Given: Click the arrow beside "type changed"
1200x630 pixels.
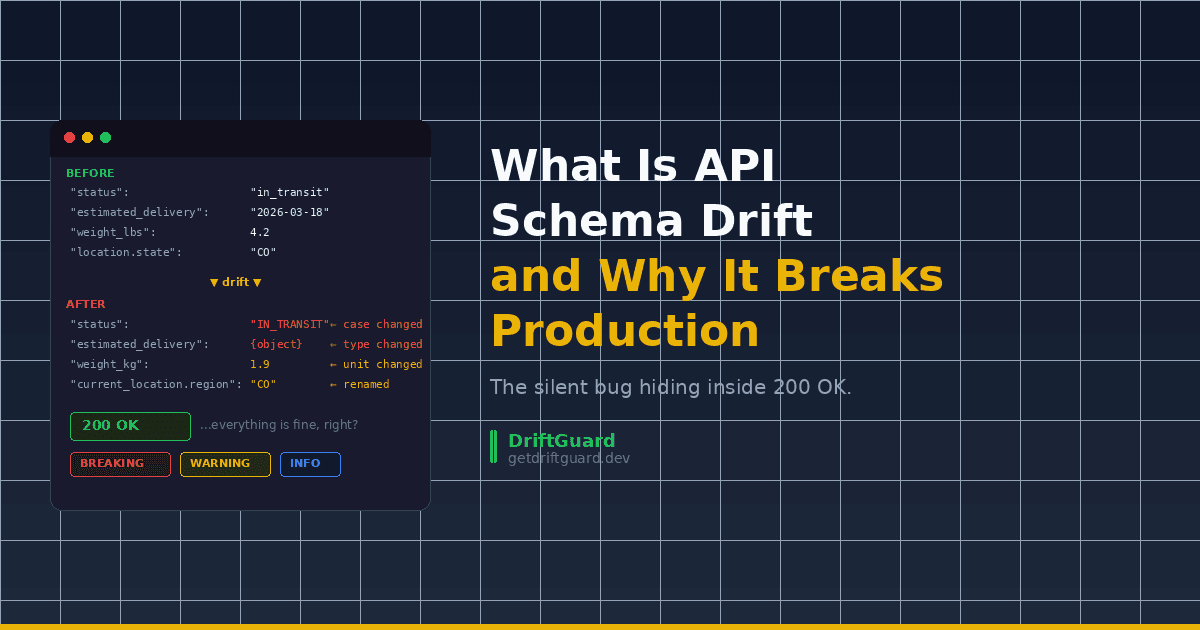Looking at the screenshot, I should click(334, 344).
